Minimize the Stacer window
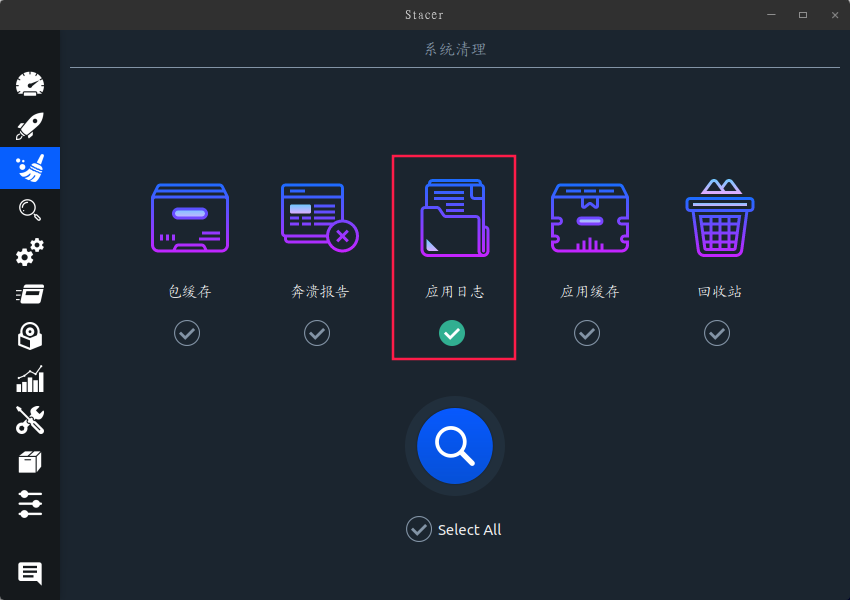This screenshot has height=600, width=850. pyautogui.click(x=771, y=15)
